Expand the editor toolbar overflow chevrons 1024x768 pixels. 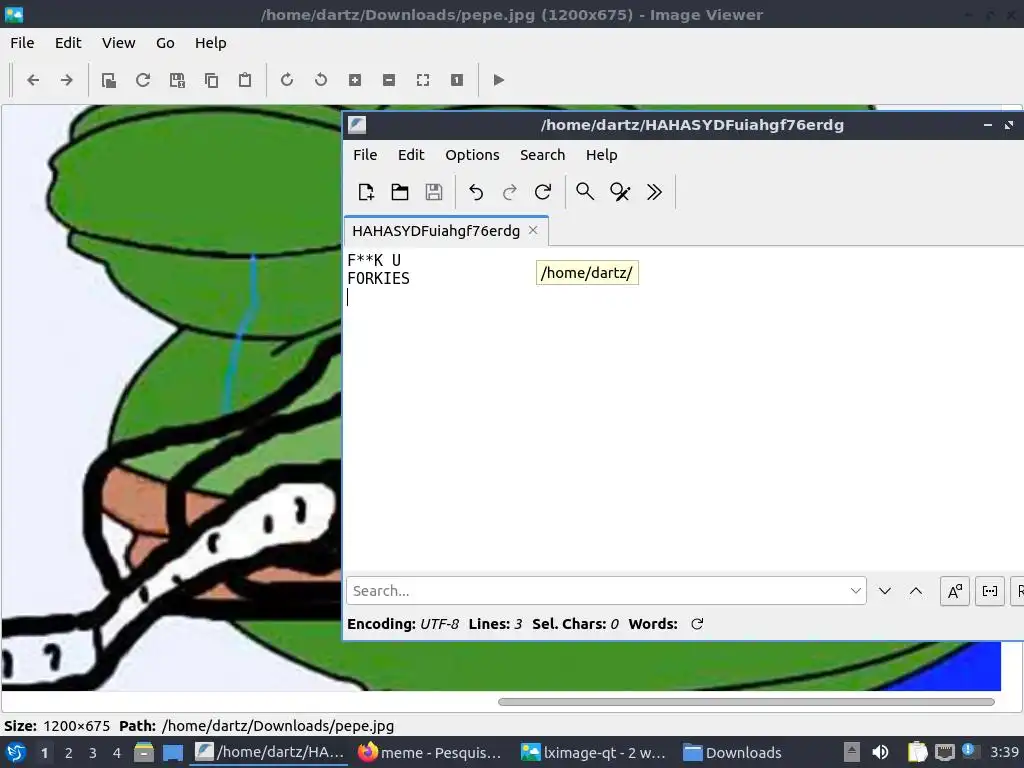(654, 192)
